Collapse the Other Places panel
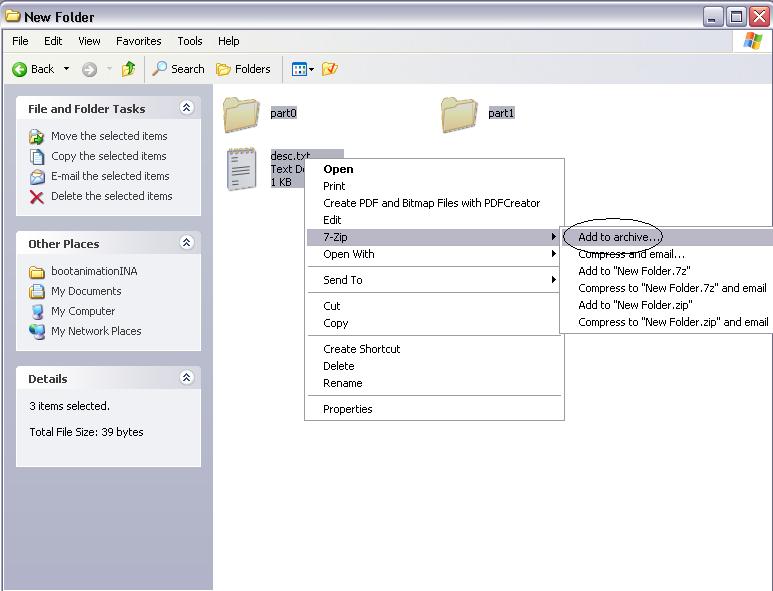Image resolution: width=773 pixels, height=591 pixels. [x=186, y=243]
